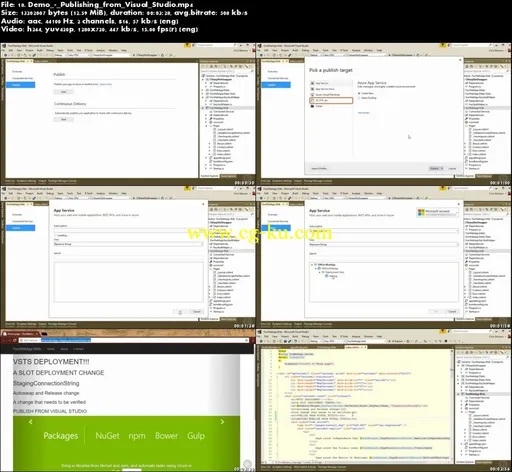Open About link in web page navbar

[x=64, y=349]
